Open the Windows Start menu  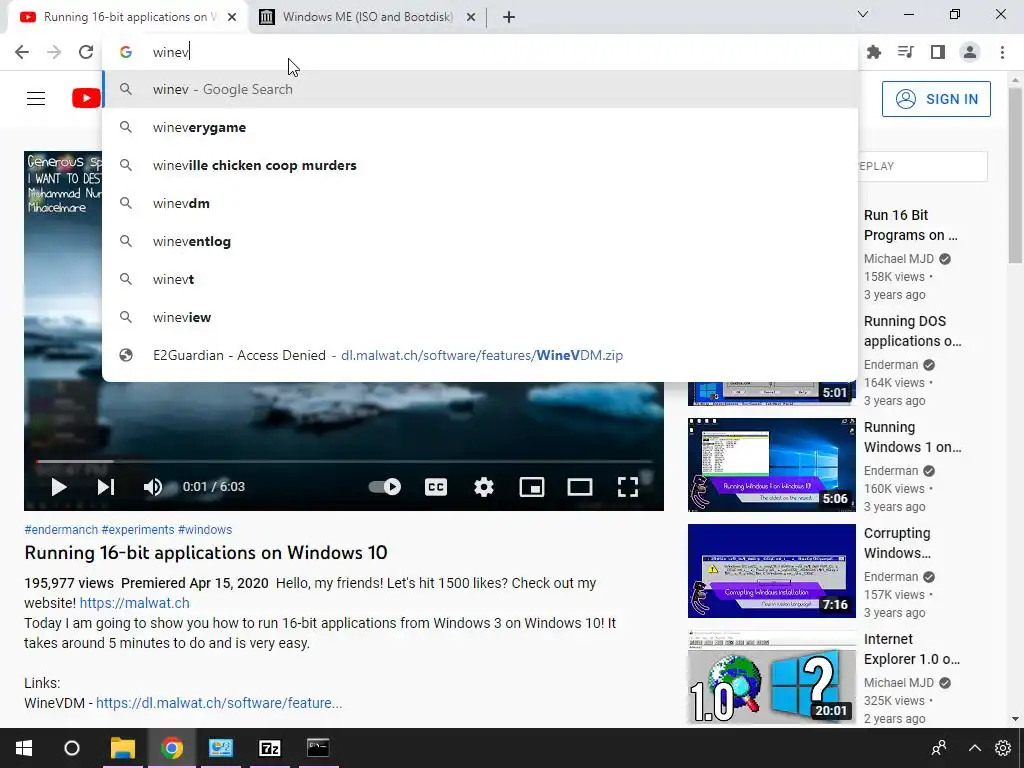pos(24,748)
